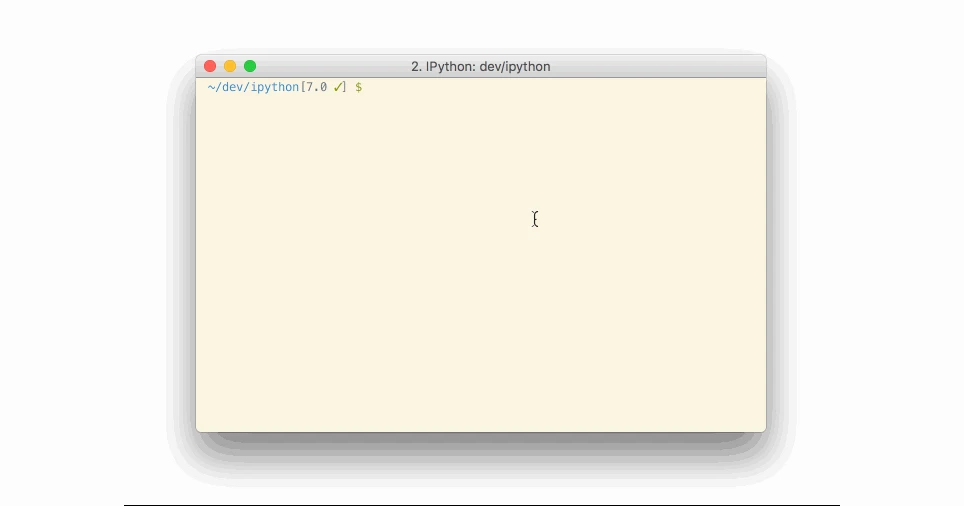Viewport: 964px width, 506px height.
Task: Click the '7.0' branch label in the prompt
Action: (317, 87)
